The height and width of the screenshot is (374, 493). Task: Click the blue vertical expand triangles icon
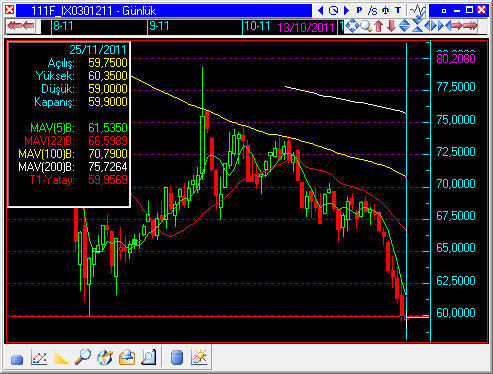pos(404,26)
